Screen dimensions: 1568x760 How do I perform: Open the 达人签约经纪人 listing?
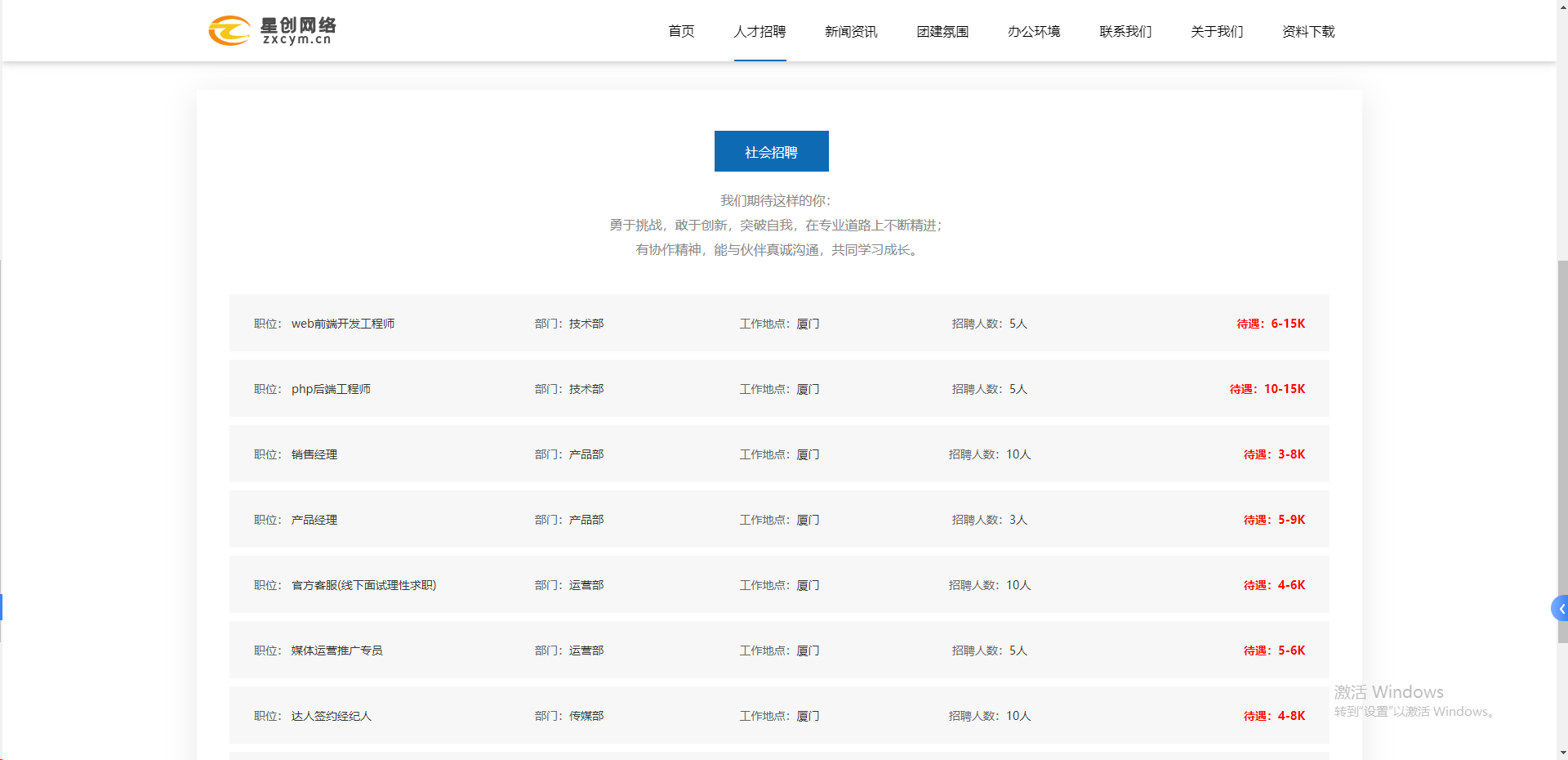pyautogui.click(x=331, y=716)
